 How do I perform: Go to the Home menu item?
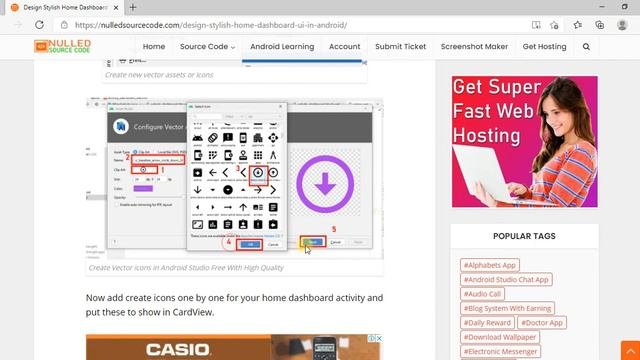click(x=154, y=47)
